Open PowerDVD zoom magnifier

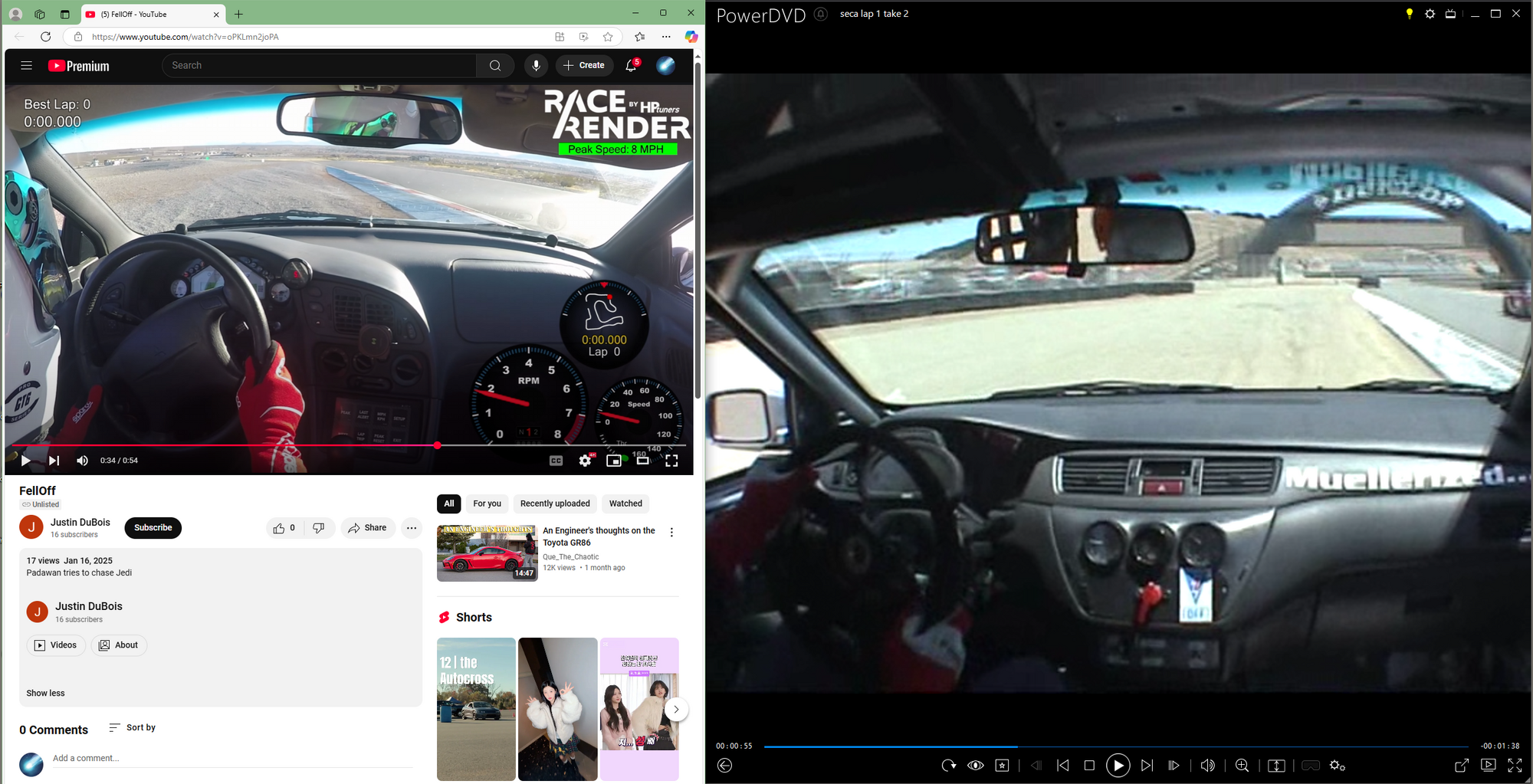[1242, 766]
